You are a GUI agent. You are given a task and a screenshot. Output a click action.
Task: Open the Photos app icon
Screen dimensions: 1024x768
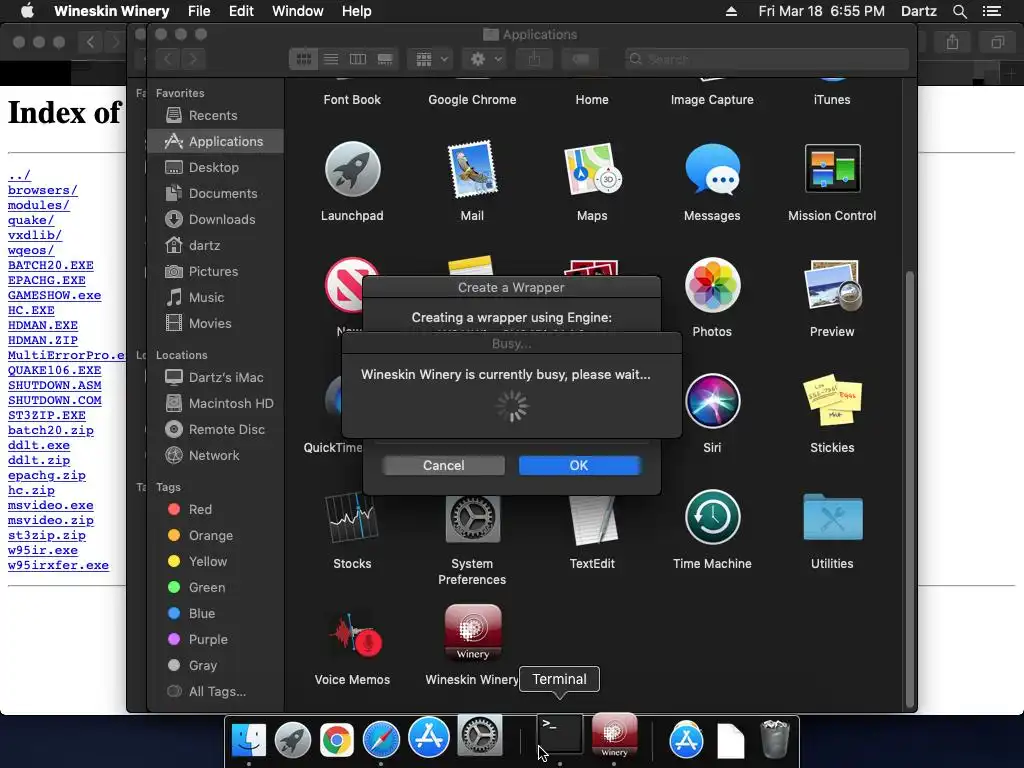pos(712,285)
